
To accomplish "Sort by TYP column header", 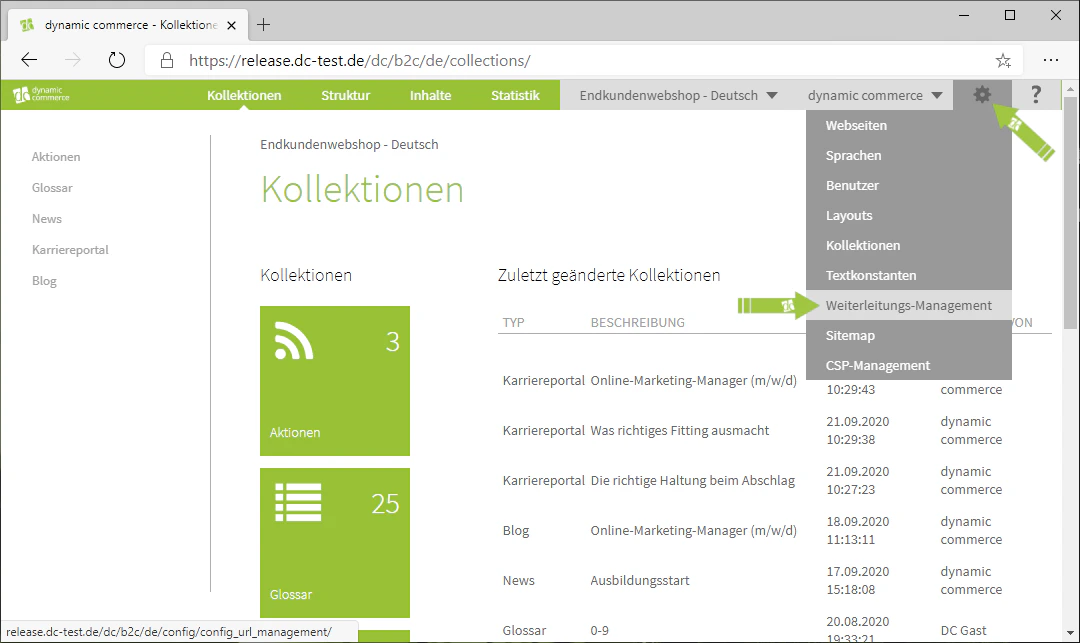I will [x=513, y=322].
